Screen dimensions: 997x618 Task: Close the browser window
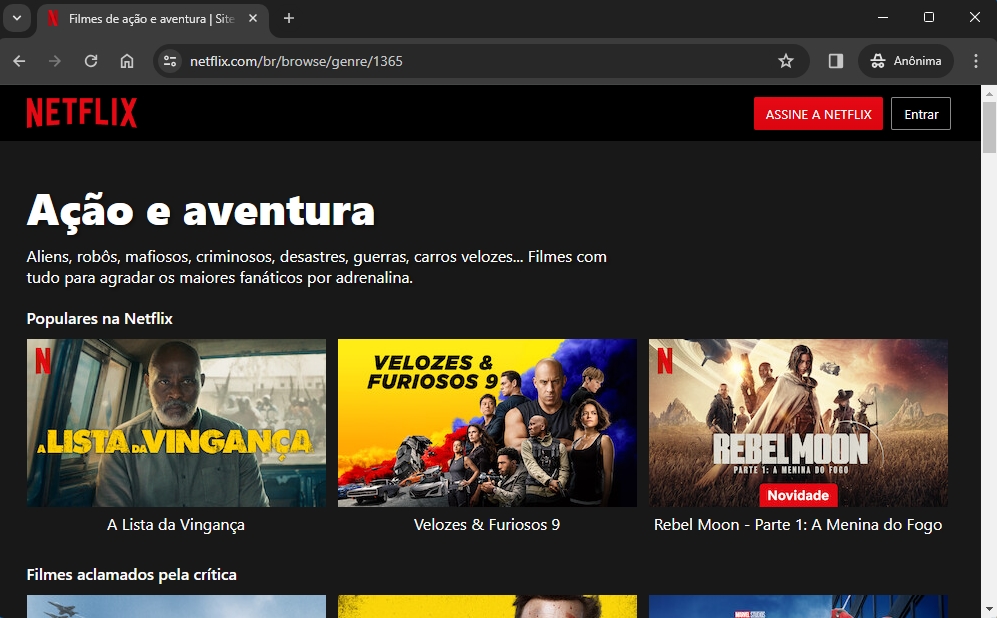(975, 18)
